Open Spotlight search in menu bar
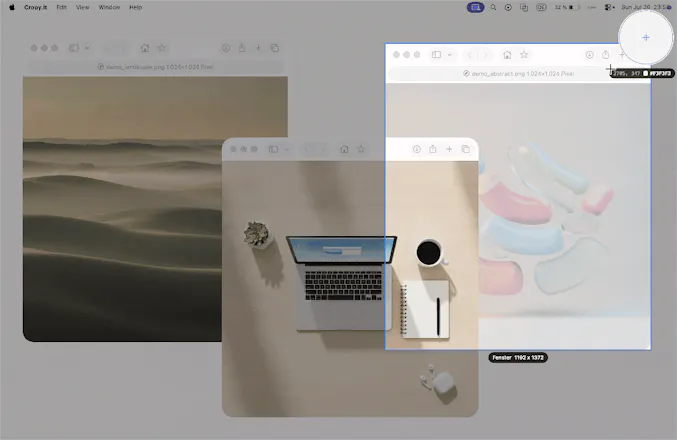The height and width of the screenshot is (440, 677). click(493, 7)
